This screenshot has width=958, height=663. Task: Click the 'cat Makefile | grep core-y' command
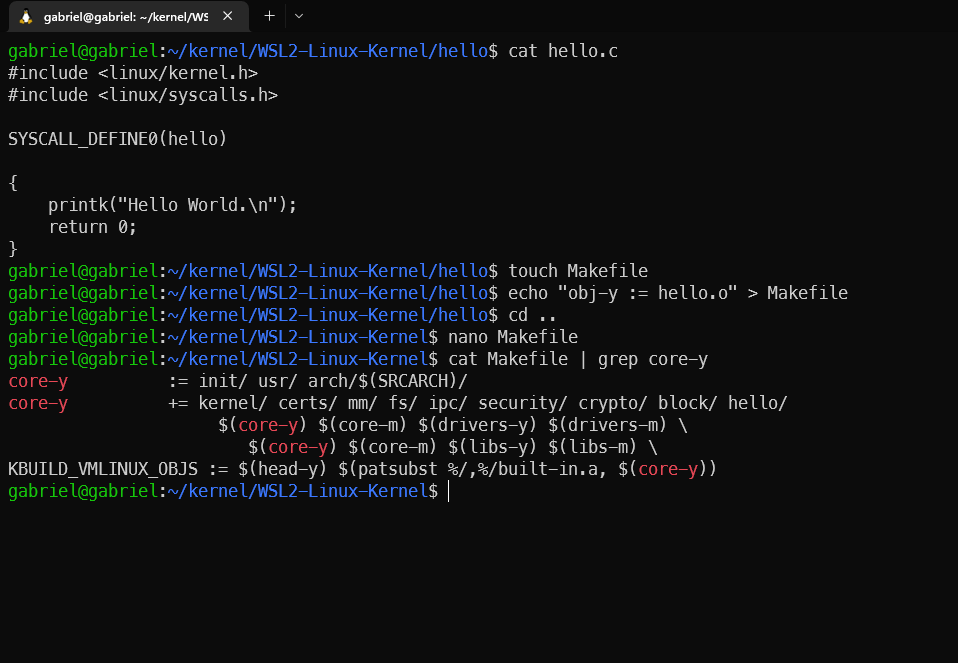click(x=577, y=359)
